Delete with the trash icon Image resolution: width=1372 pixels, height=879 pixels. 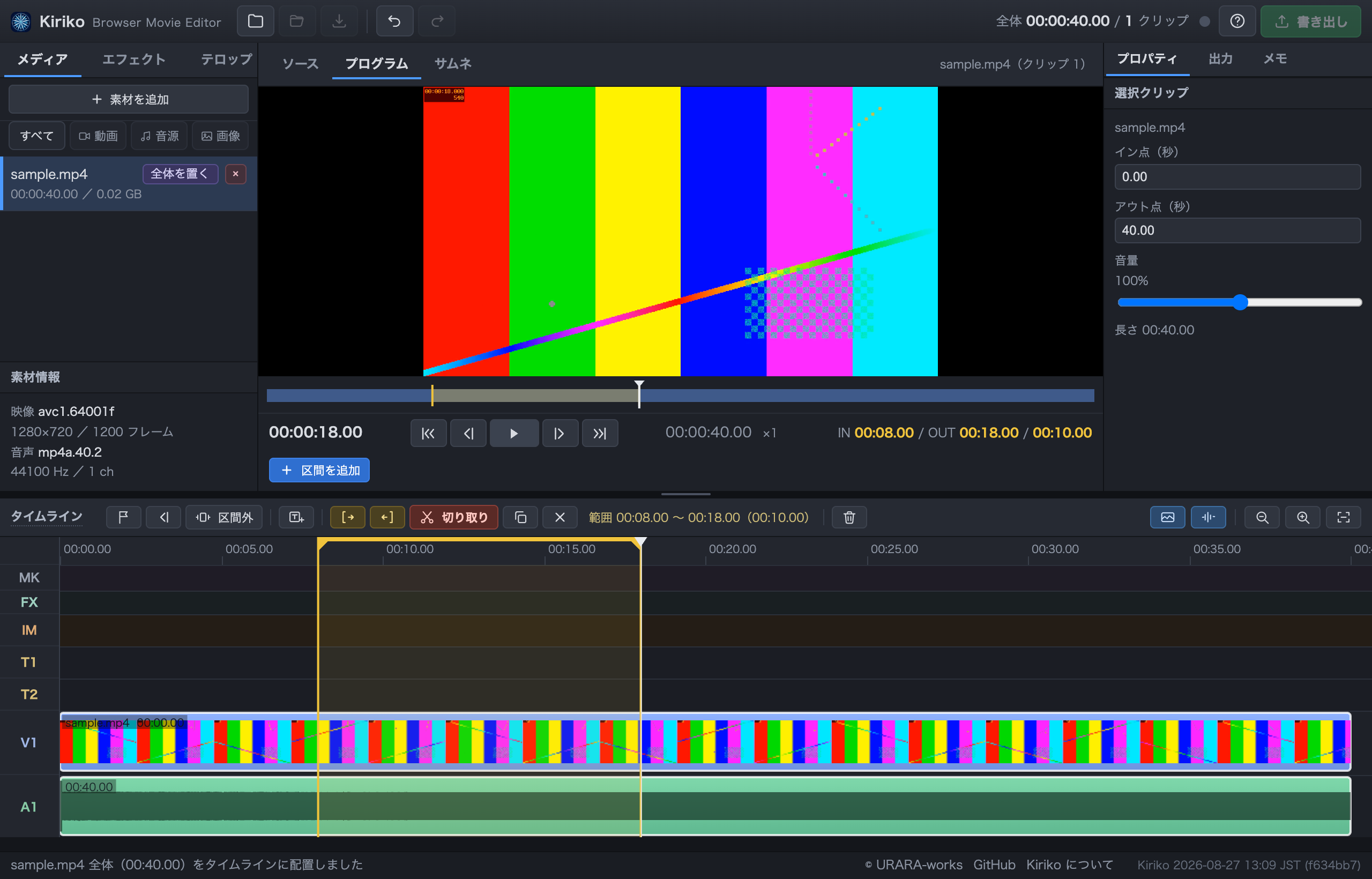(x=849, y=517)
